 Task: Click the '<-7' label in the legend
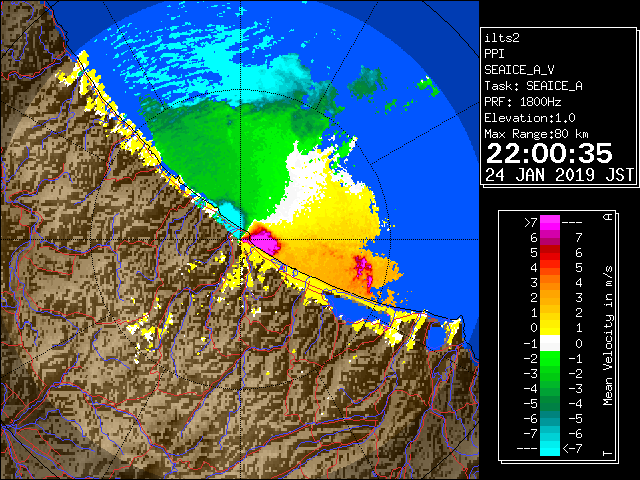[572, 449]
